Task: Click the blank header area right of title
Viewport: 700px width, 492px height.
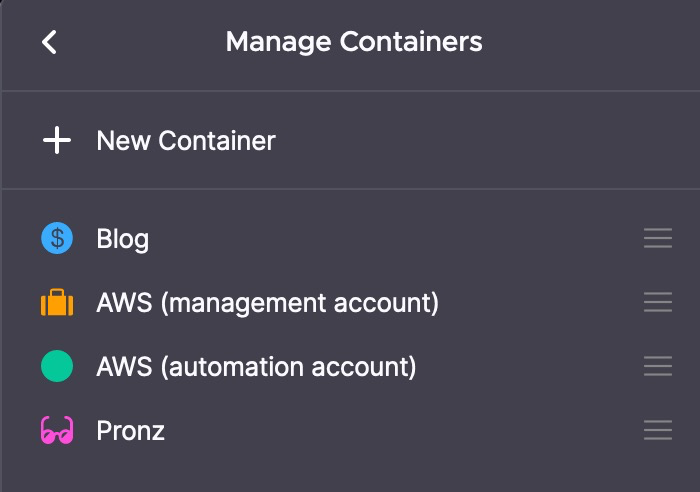Action: (x=590, y=42)
